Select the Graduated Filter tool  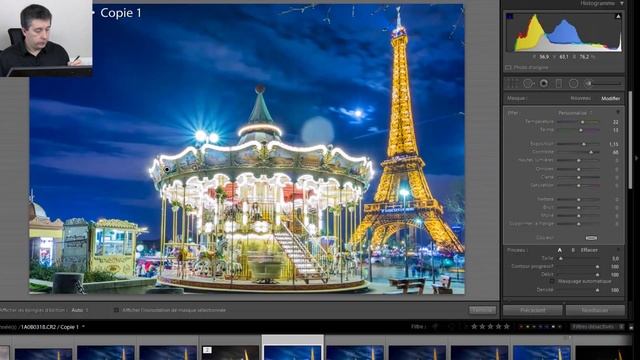click(559, 84)
